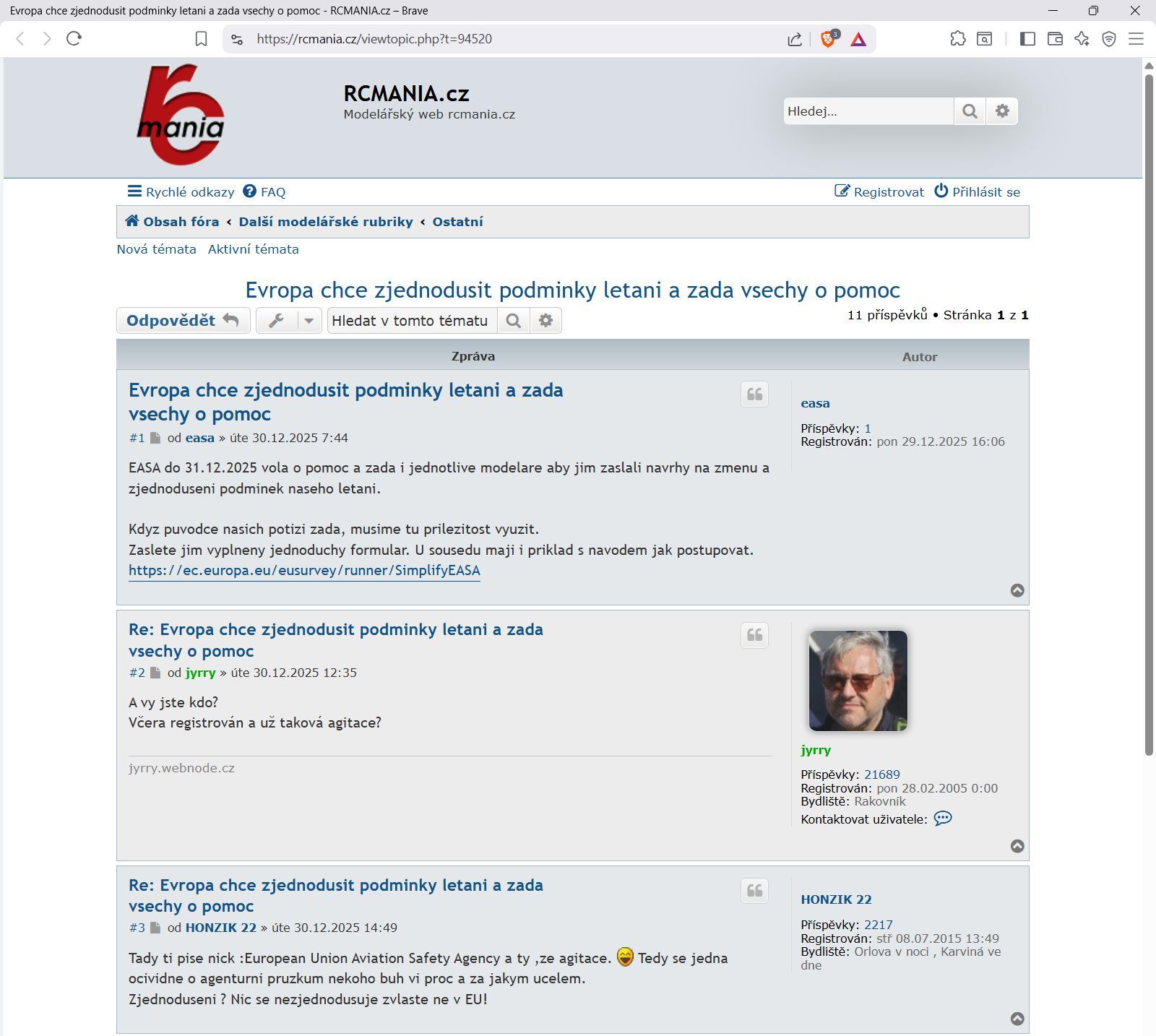Click the quote icon on easa's first post

754,394
